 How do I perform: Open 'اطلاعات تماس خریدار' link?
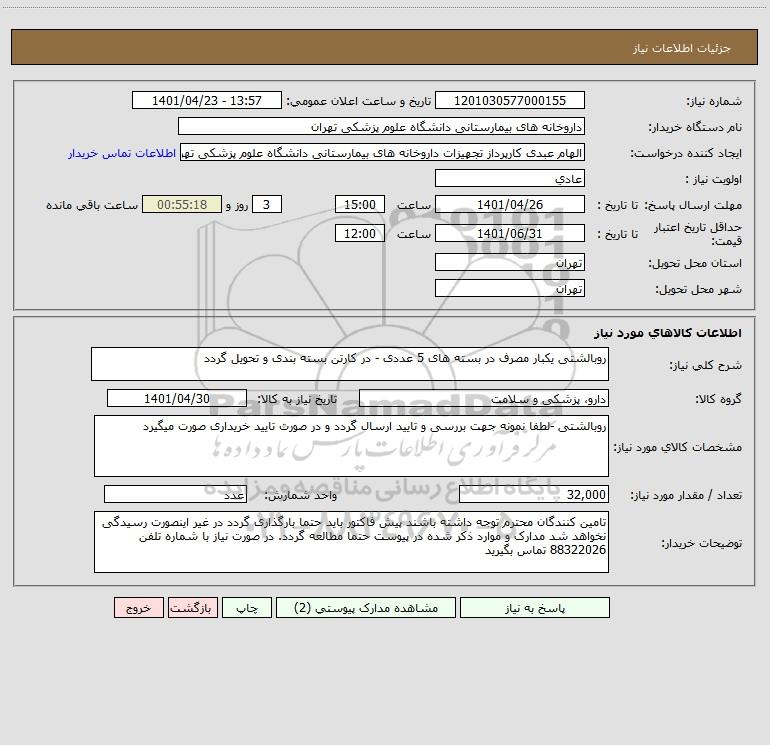[x=122, y=153]
